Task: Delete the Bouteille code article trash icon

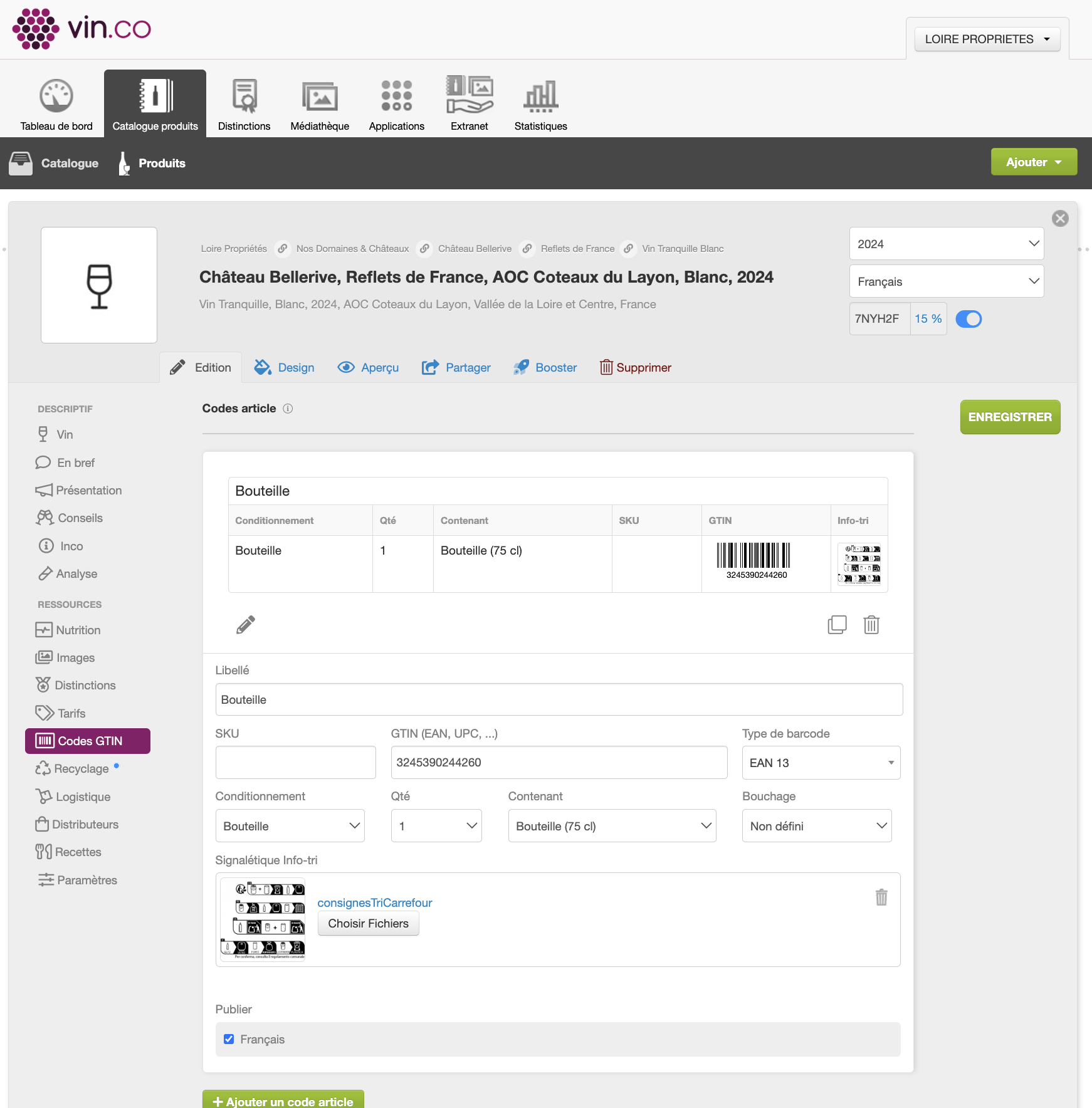Action: coord(871,624)
